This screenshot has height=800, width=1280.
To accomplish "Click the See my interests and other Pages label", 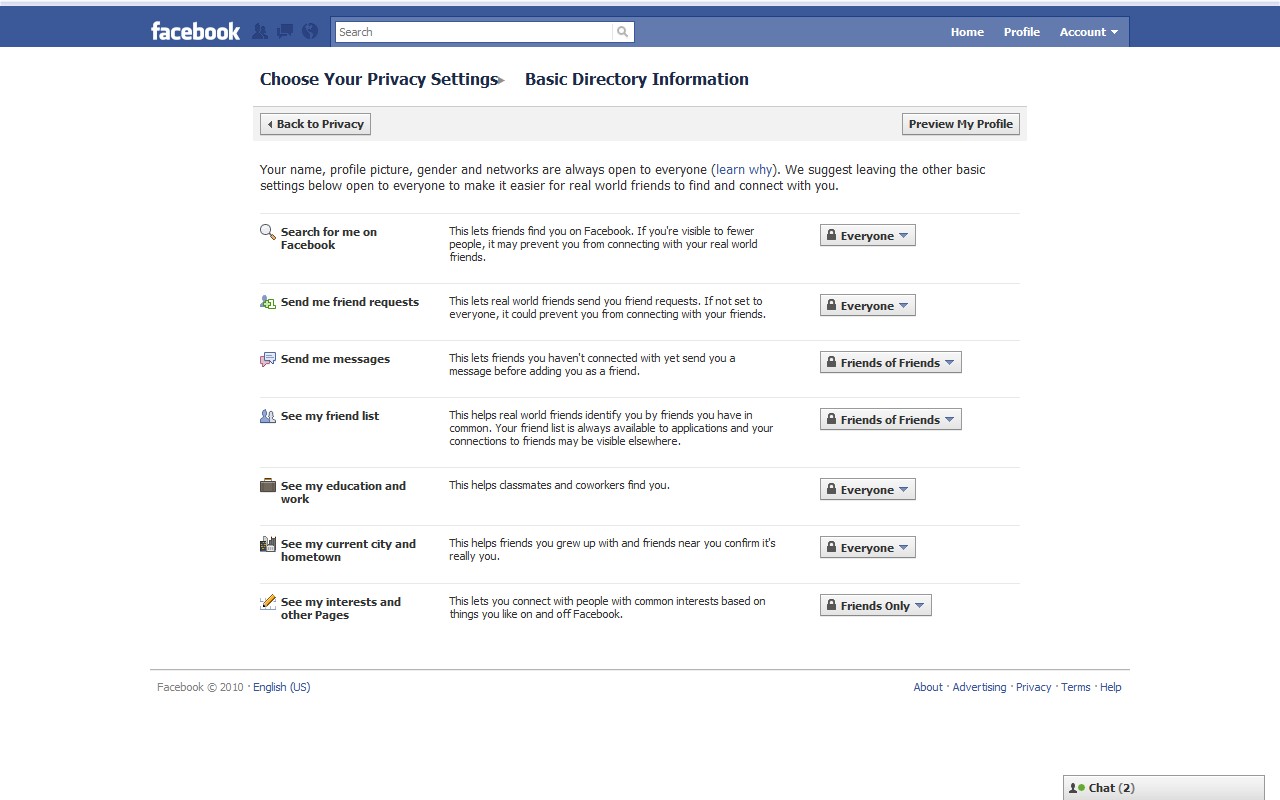I will tap(340, 608).
